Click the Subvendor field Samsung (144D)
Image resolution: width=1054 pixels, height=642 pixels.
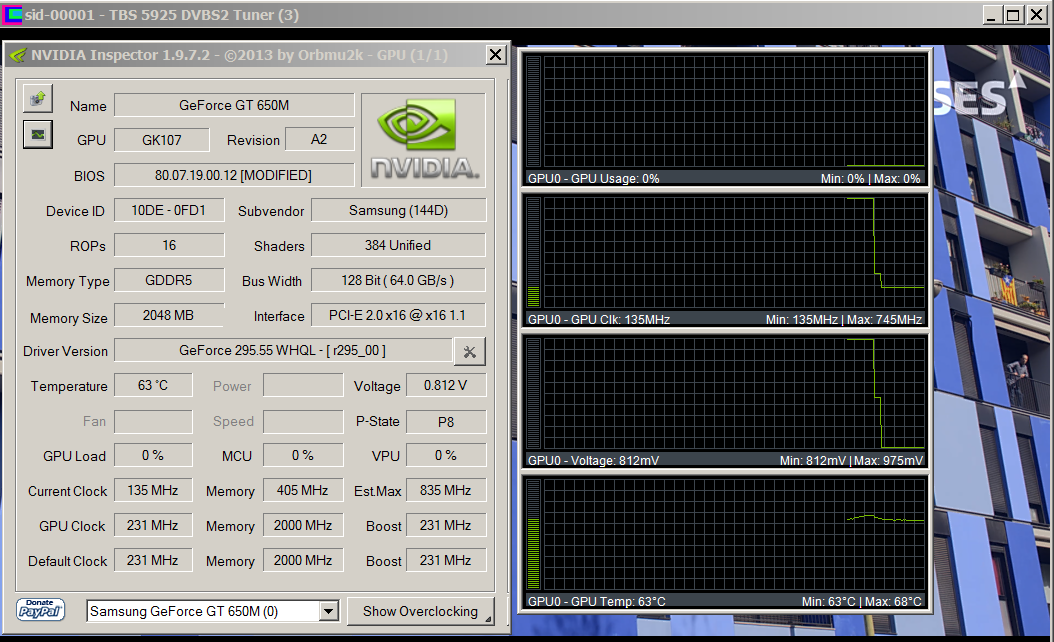pyautogui.click(x=399, y=210)
